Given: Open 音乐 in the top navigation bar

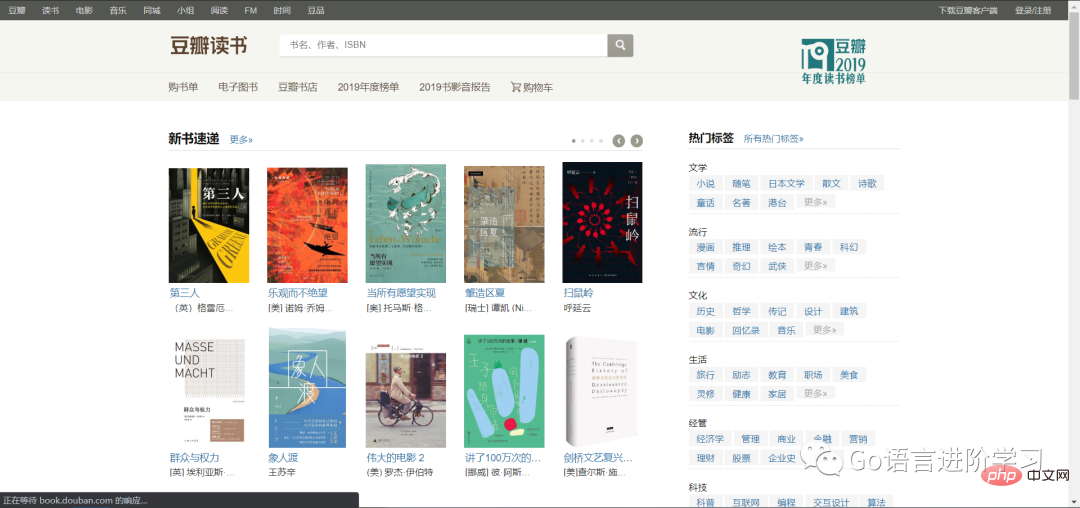Looking at the screenshot, I should (x=118, y=10).
